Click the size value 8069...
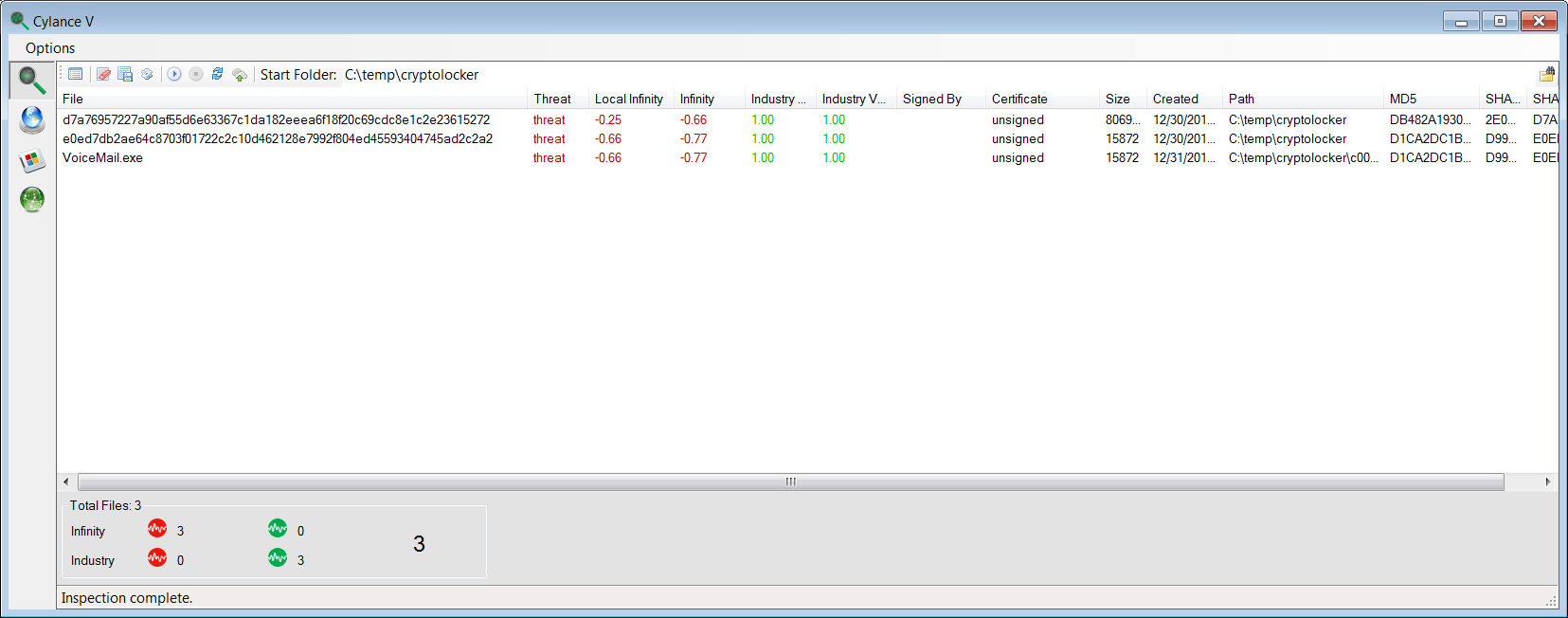The height and width of the screenshot is (618, 1568). [1123, 119]
